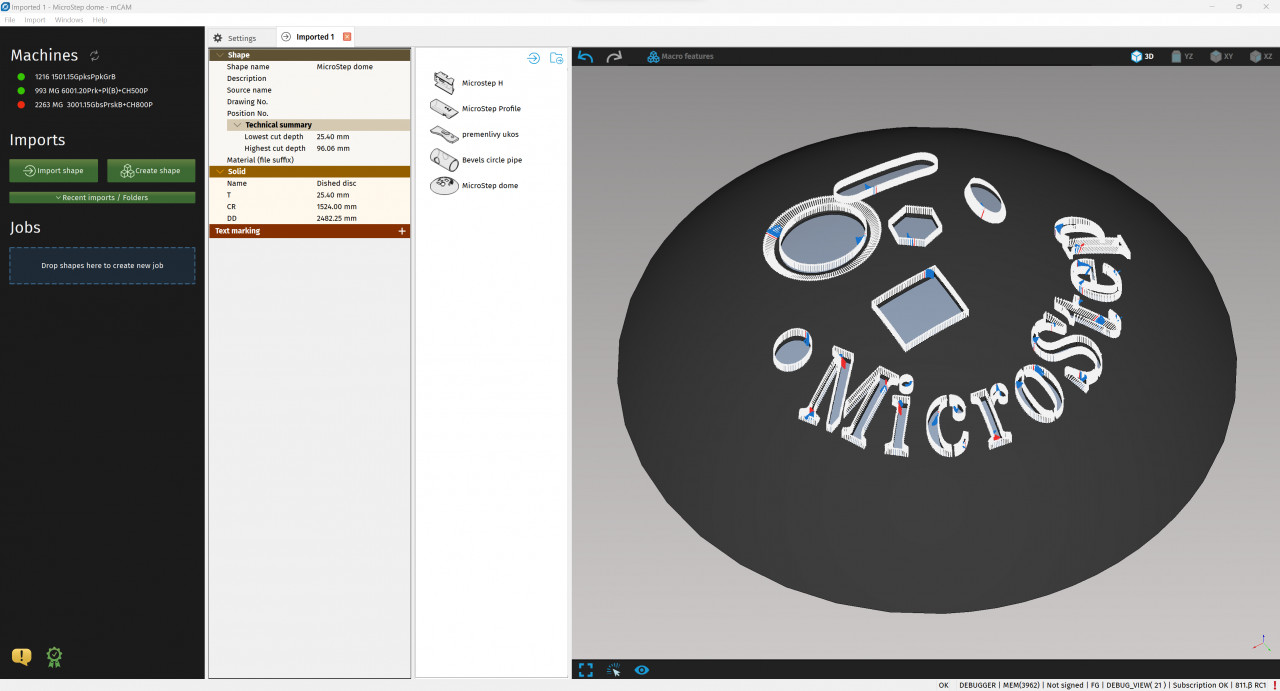Click the axis orientation gizmo

point(1261,643)
